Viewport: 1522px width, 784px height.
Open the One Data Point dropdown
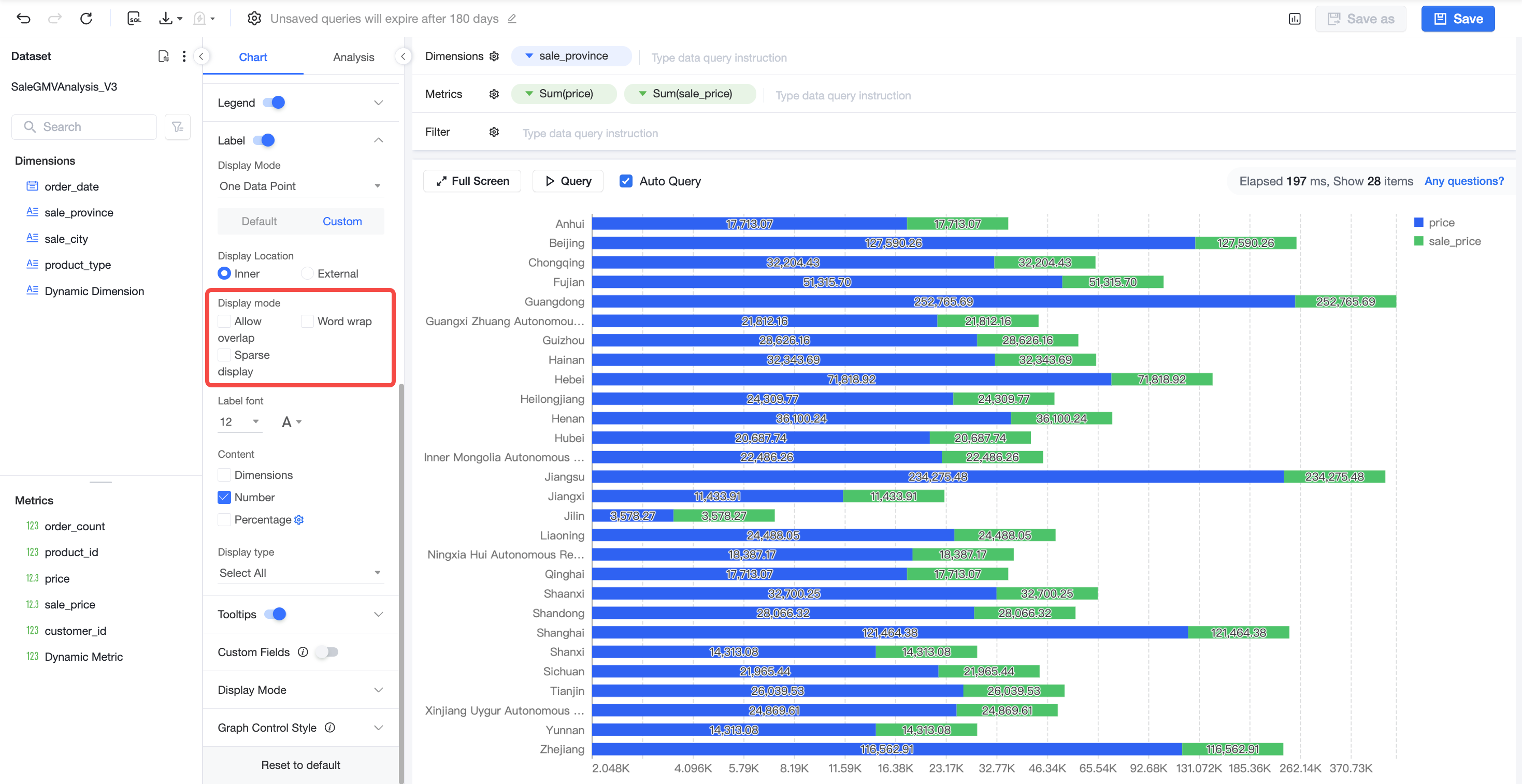[301, 185]
